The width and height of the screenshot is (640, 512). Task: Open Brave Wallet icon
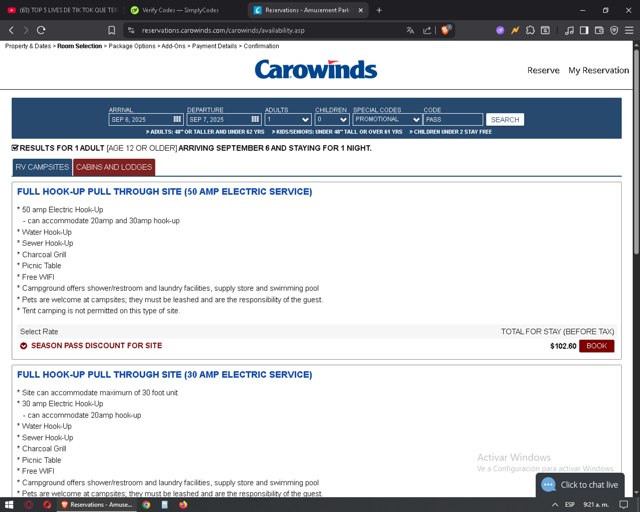599,30
